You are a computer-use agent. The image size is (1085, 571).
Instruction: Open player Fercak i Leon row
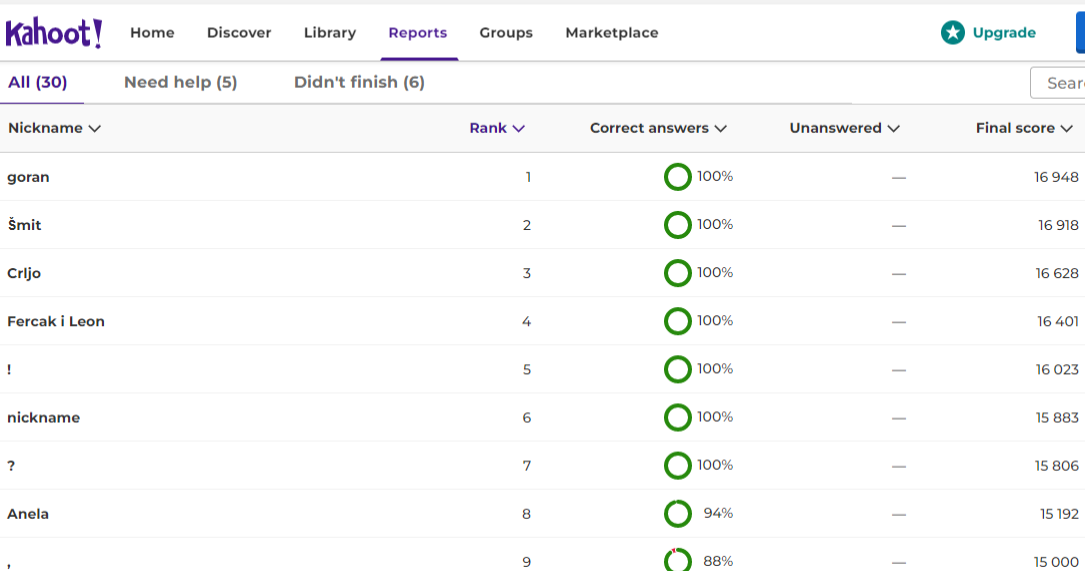tap(542, 321)
